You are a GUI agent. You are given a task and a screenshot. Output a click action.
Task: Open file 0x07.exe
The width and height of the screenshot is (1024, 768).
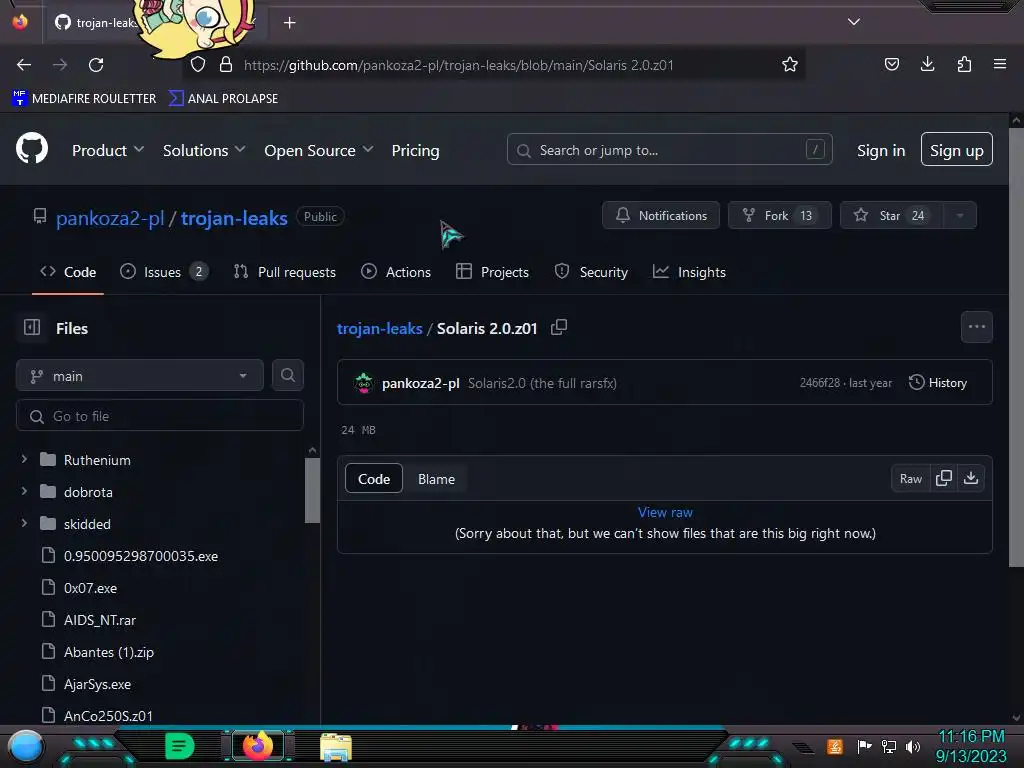click(x=90, y=588)
